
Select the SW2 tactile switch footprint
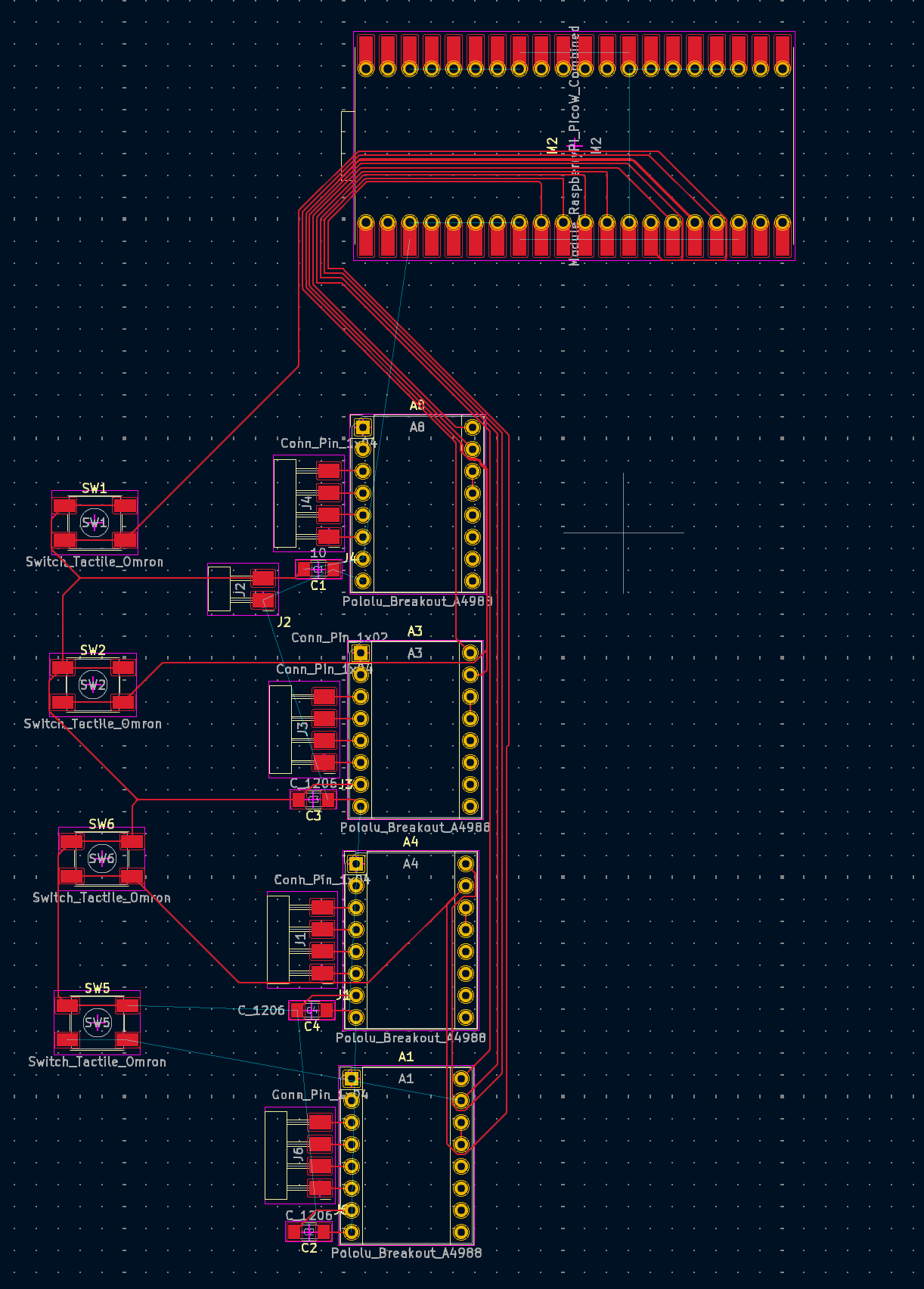93,685
